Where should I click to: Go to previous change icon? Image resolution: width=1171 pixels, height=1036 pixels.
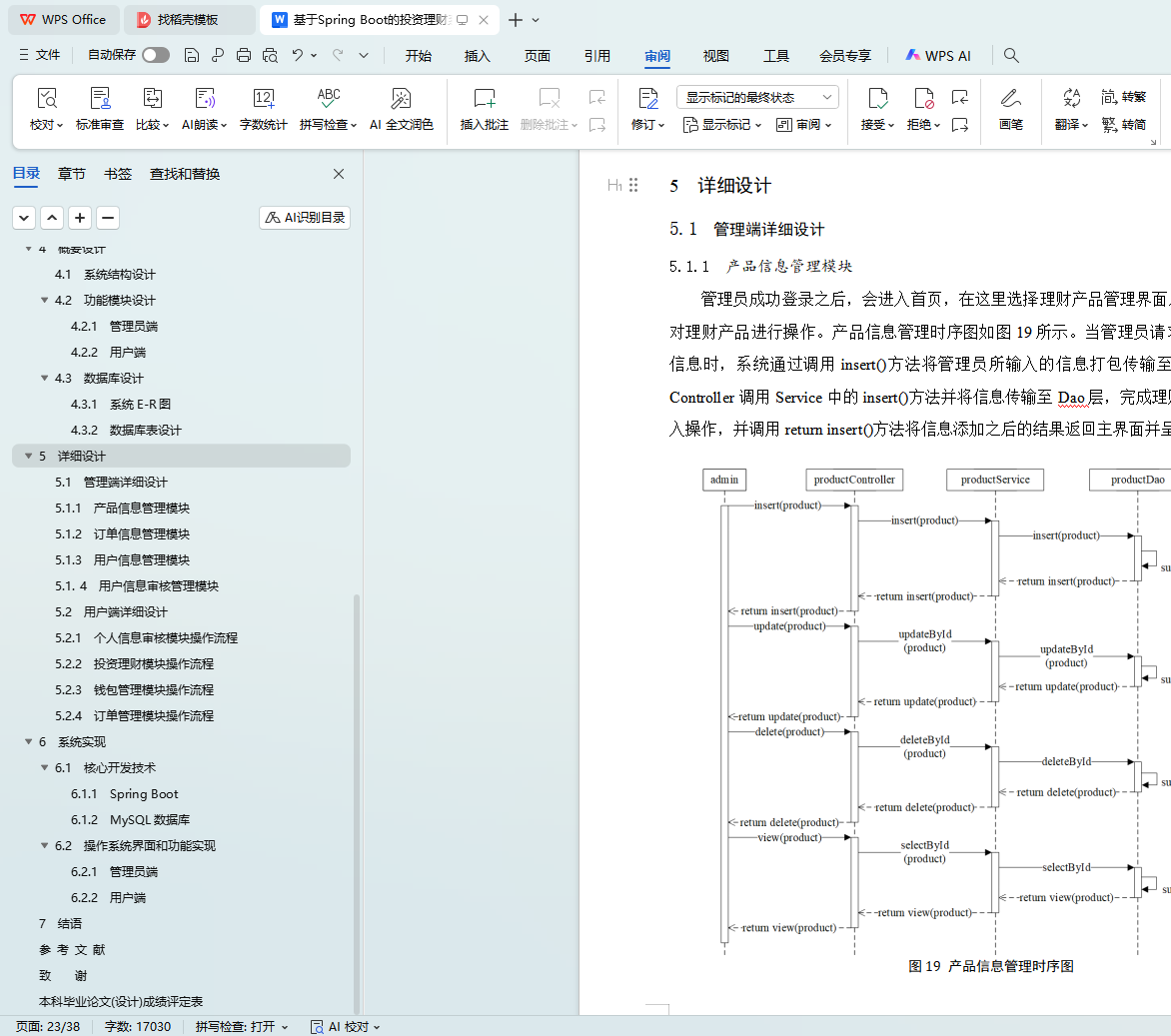959,97
